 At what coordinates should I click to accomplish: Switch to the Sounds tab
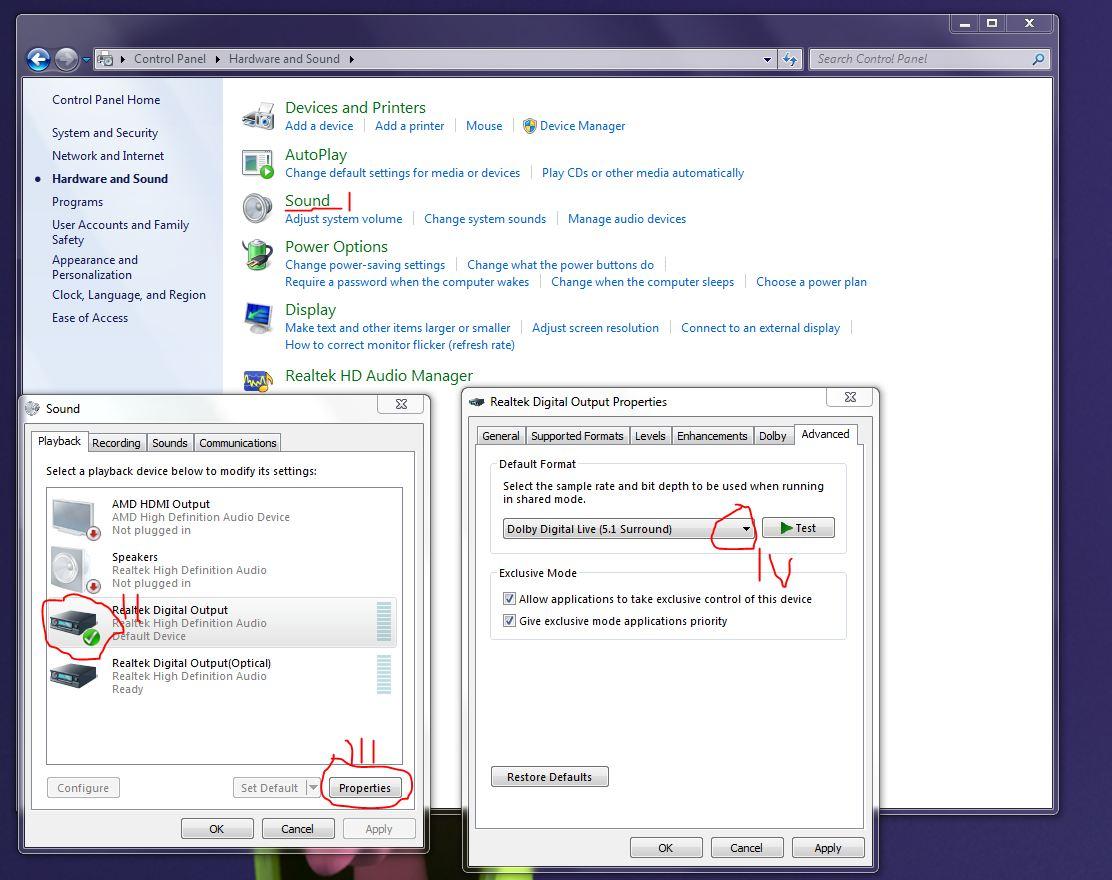click(169, 442)
